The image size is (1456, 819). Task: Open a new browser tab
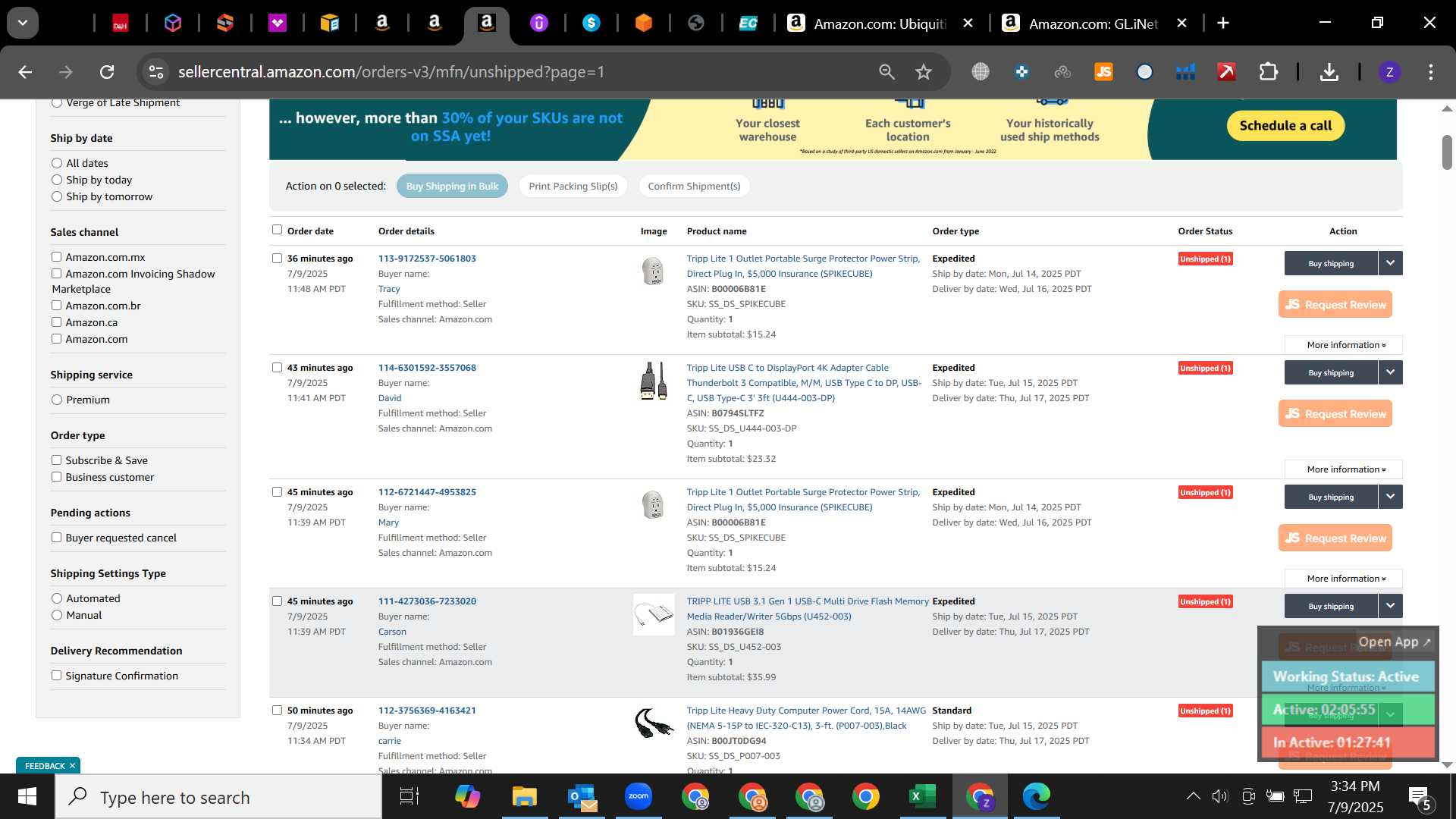coord(1223,23)
